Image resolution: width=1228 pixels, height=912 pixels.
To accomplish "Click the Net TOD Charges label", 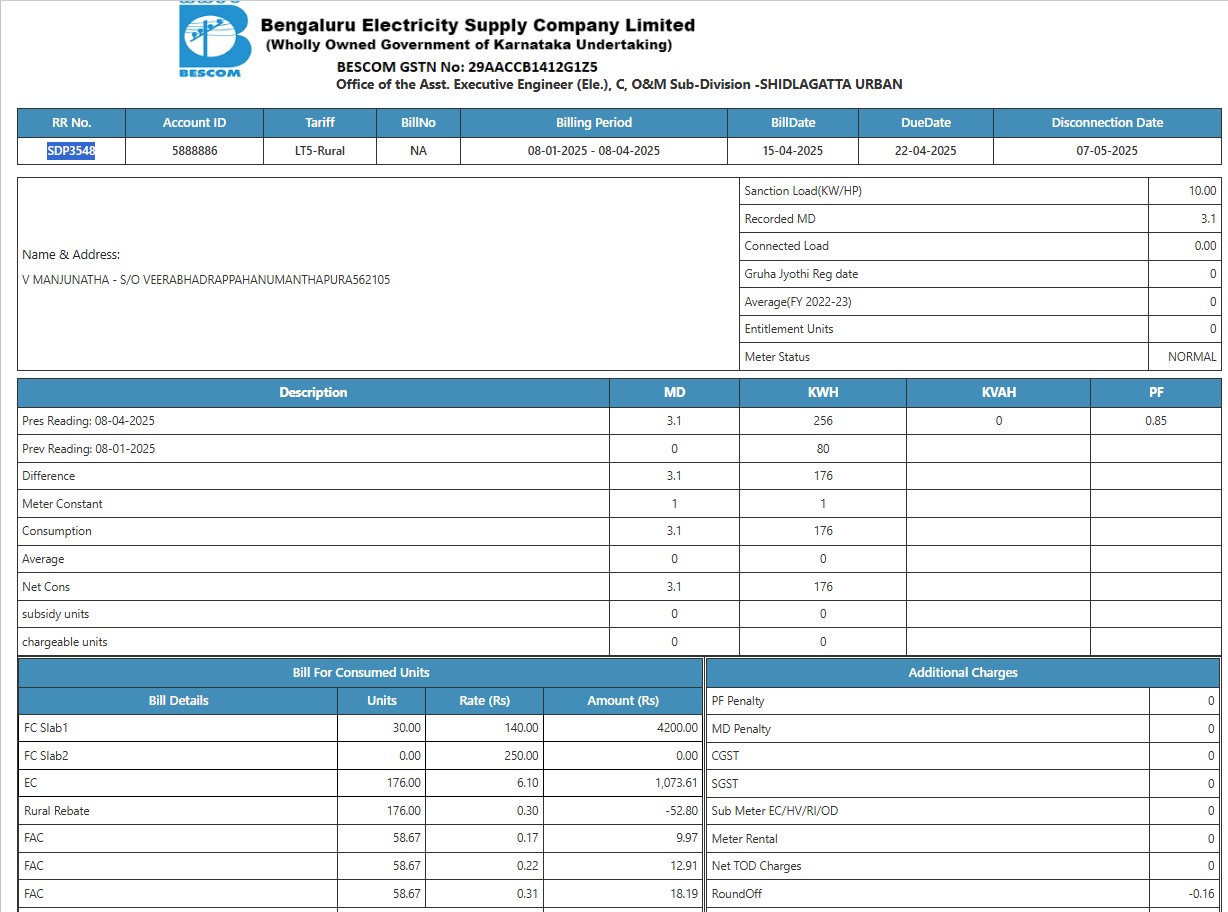I will pos(756,866).
